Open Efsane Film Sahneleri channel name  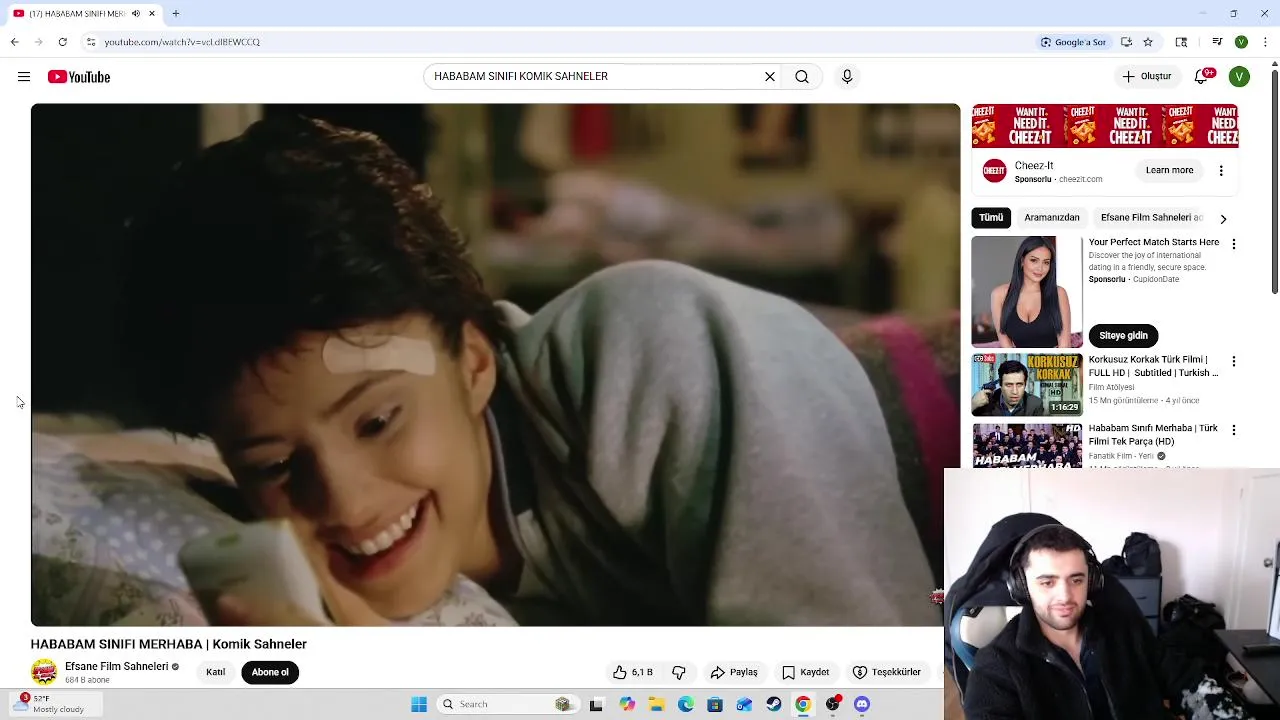pos(116,666)
